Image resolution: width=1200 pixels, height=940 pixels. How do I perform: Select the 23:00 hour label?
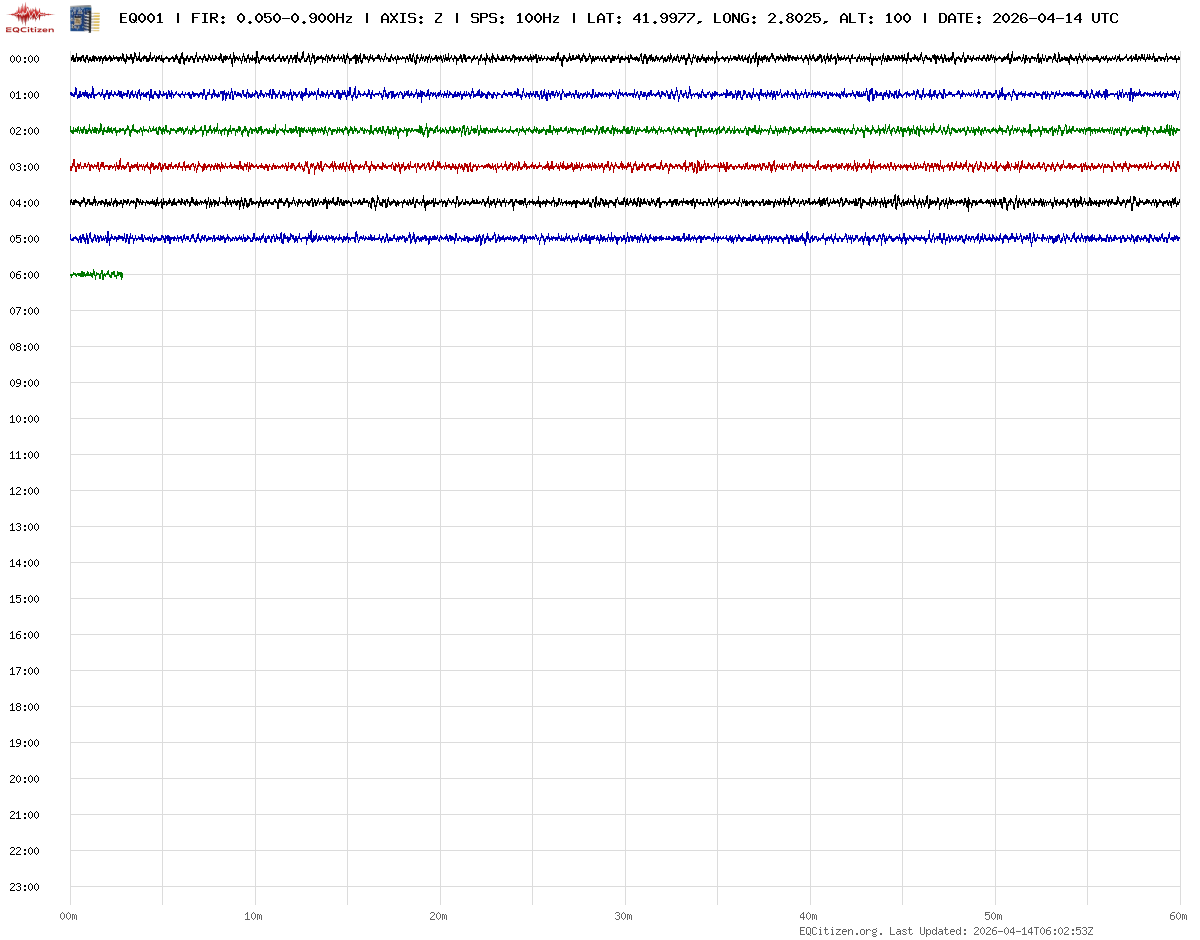[x=24, y=887]
